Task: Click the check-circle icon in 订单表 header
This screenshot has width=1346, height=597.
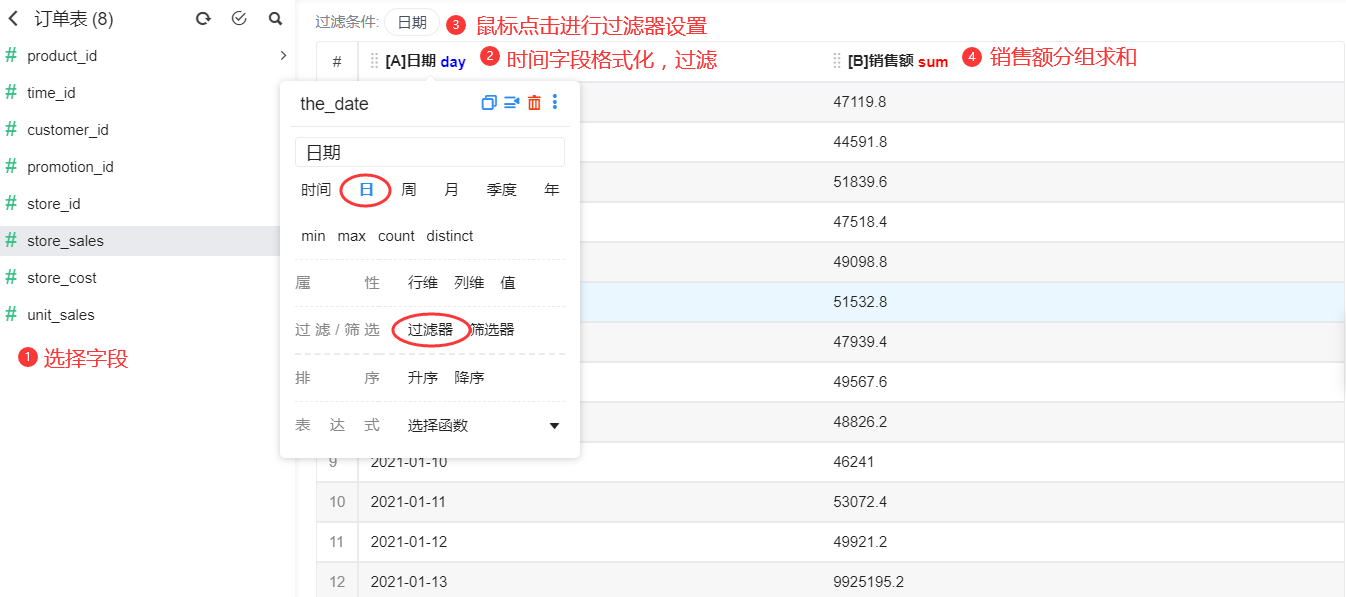Action: (239, 19)
